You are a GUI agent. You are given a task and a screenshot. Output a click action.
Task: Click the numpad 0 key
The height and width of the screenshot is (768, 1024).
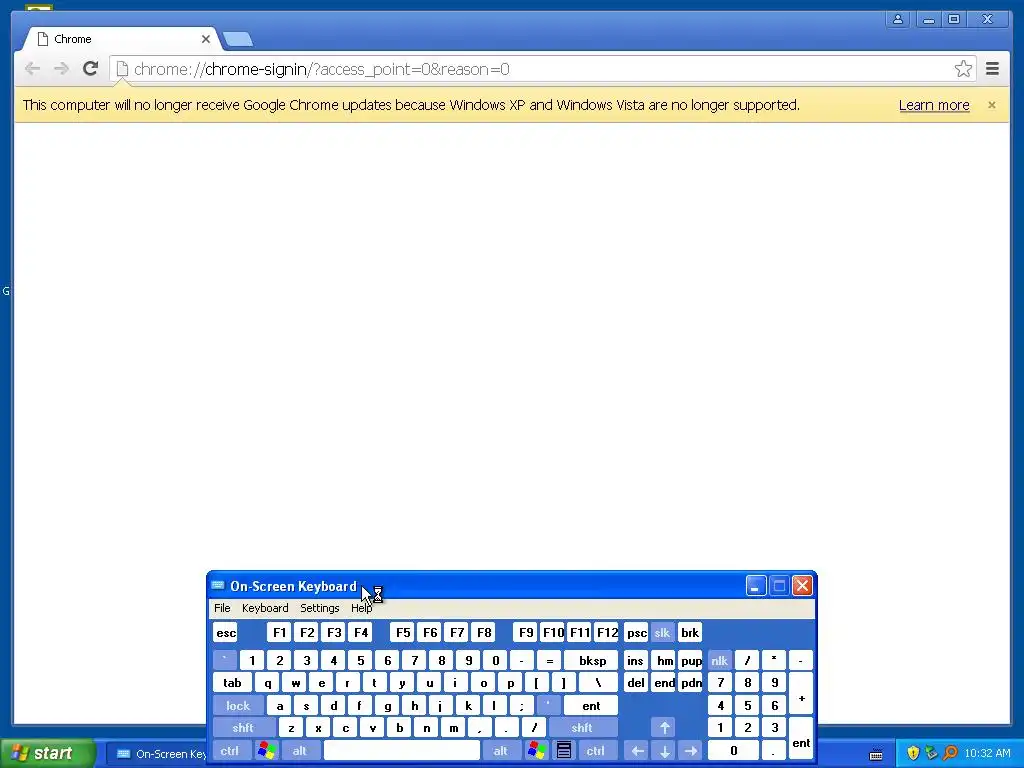pos(733,751)
